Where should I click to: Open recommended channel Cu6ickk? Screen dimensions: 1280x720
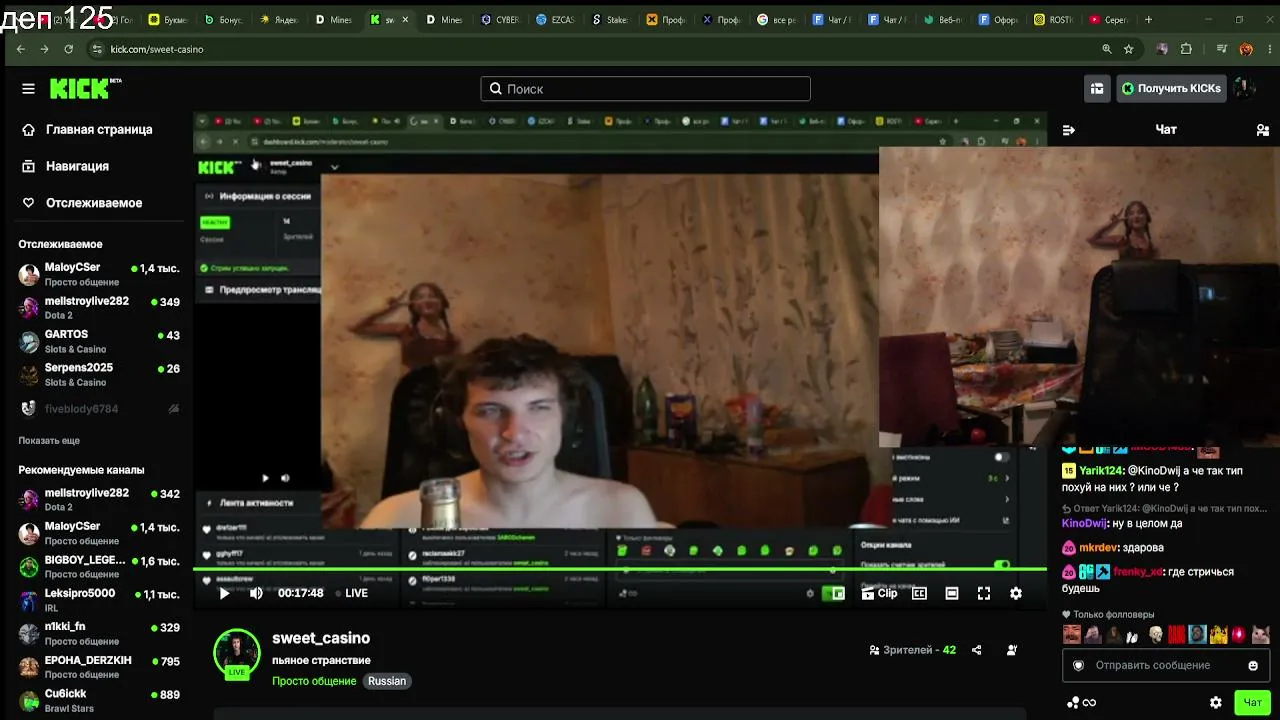(99, 700)
